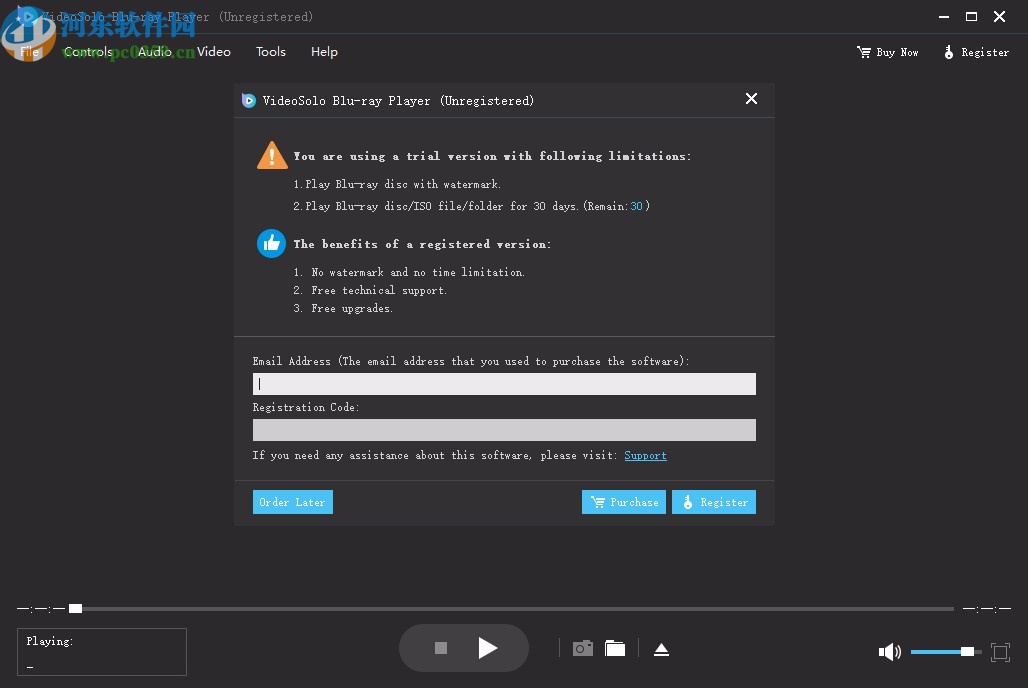Minimize the player window
The image size is (1028, 688).
point(944,16)
